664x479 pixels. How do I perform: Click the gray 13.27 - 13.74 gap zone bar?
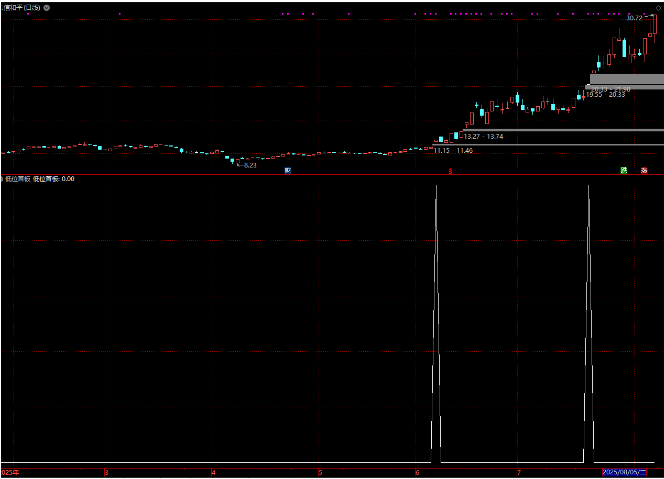(560, 131)
